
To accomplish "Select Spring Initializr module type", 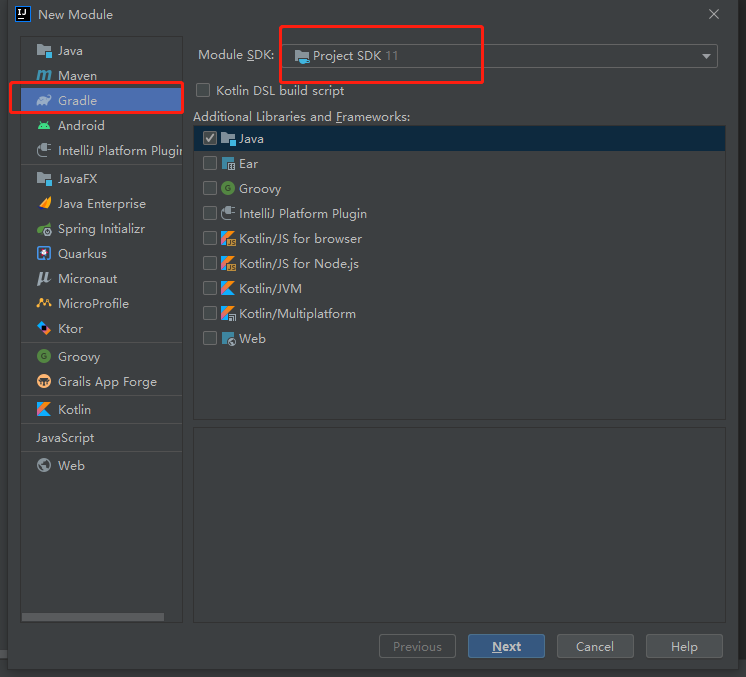I will (x=101, y=229).
